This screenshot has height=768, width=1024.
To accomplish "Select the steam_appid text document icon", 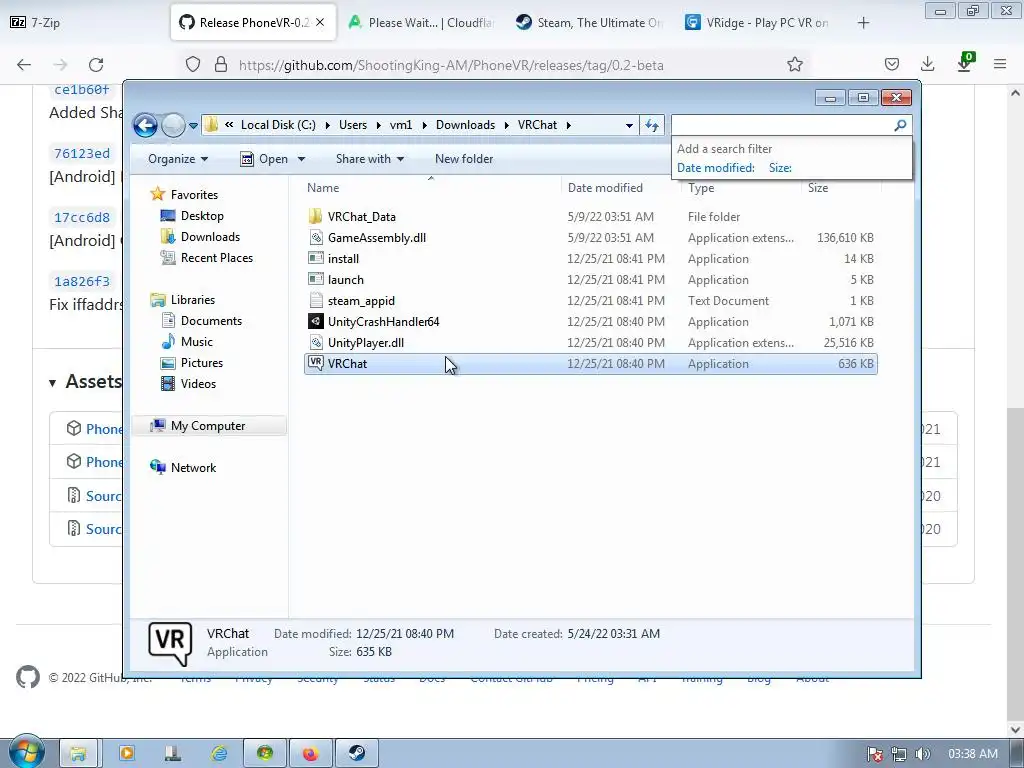I will [x=315, y=300].
